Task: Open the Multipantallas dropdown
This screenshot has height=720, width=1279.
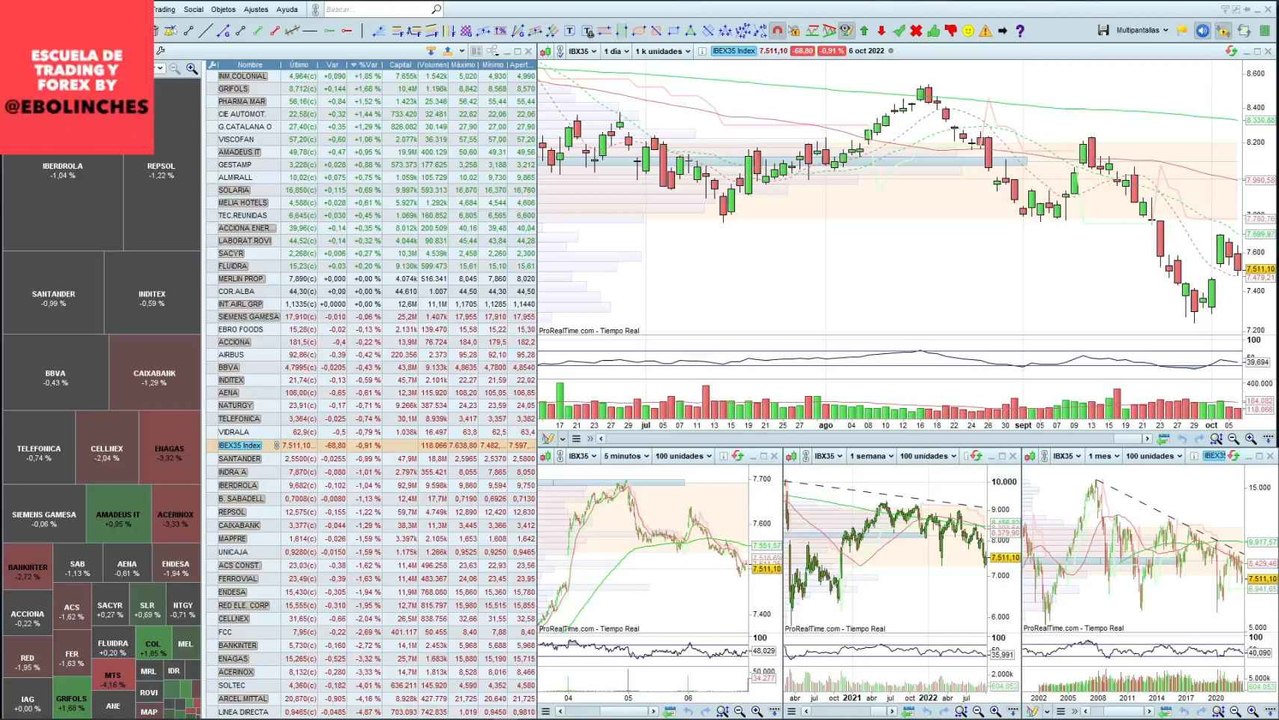Action: pos(1142,31)
